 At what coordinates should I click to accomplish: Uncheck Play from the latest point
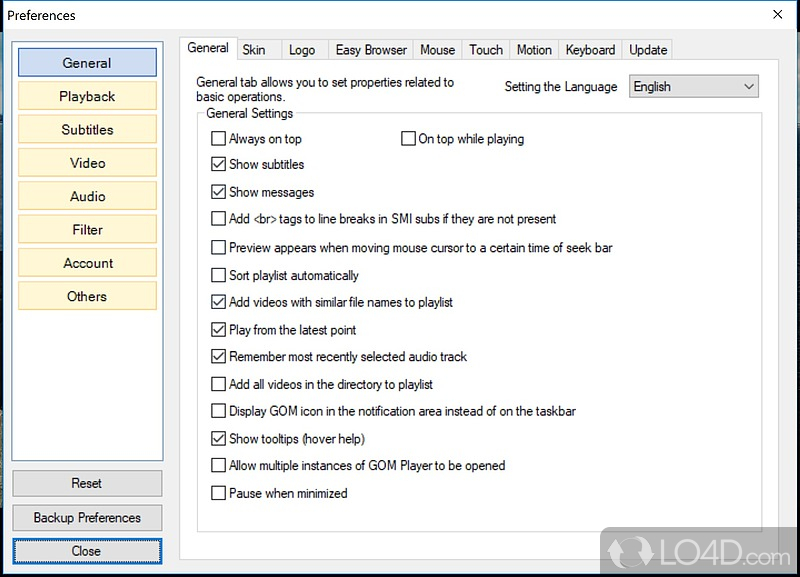(219, 330)
